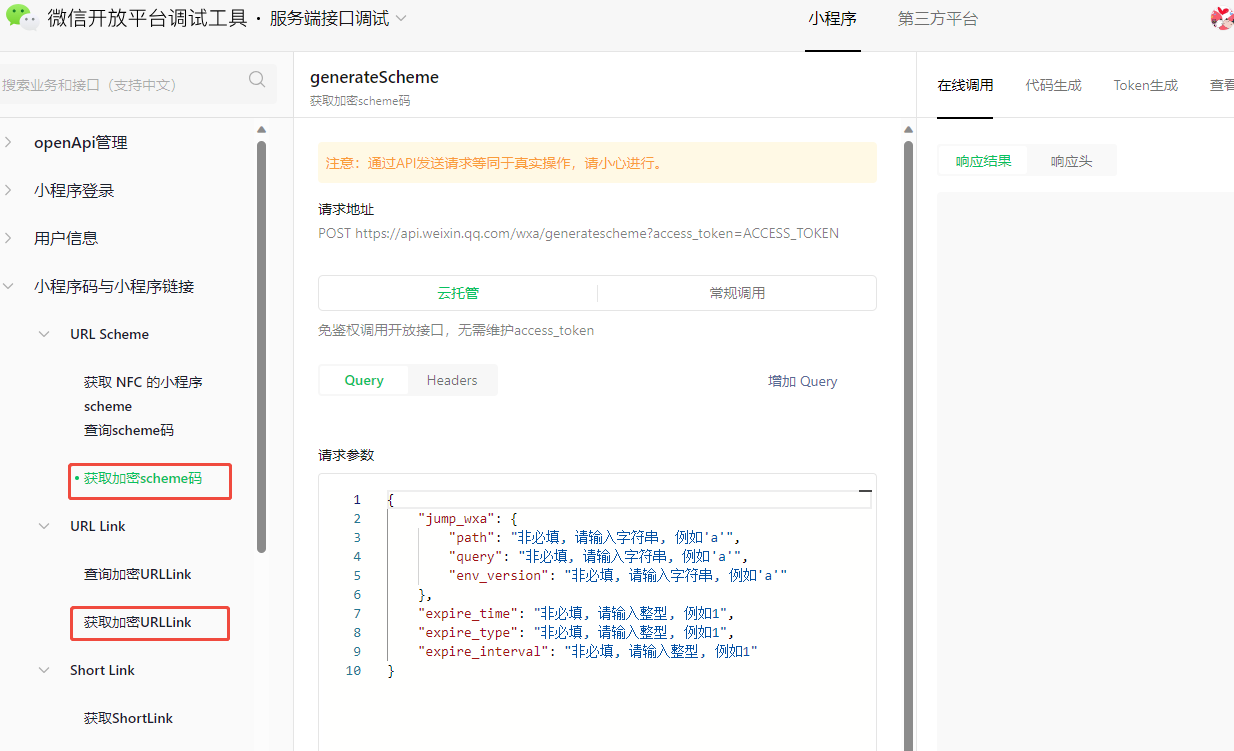Open the user avatar at top right
The width and height of the screenshot is (1234, 751).
point(1222,18)
